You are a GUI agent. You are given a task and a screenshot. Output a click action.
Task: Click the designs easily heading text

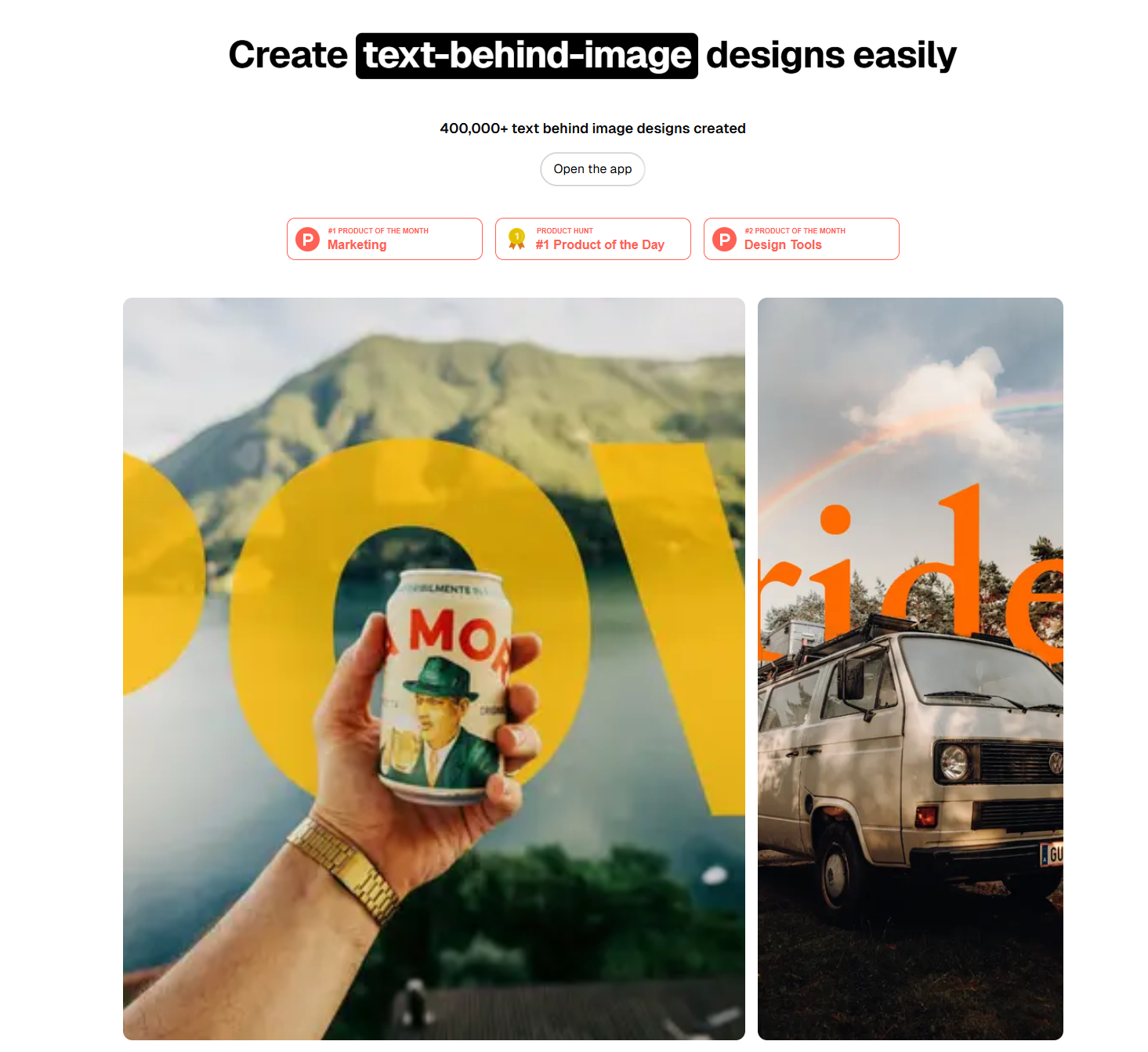[x=831, y=56]
